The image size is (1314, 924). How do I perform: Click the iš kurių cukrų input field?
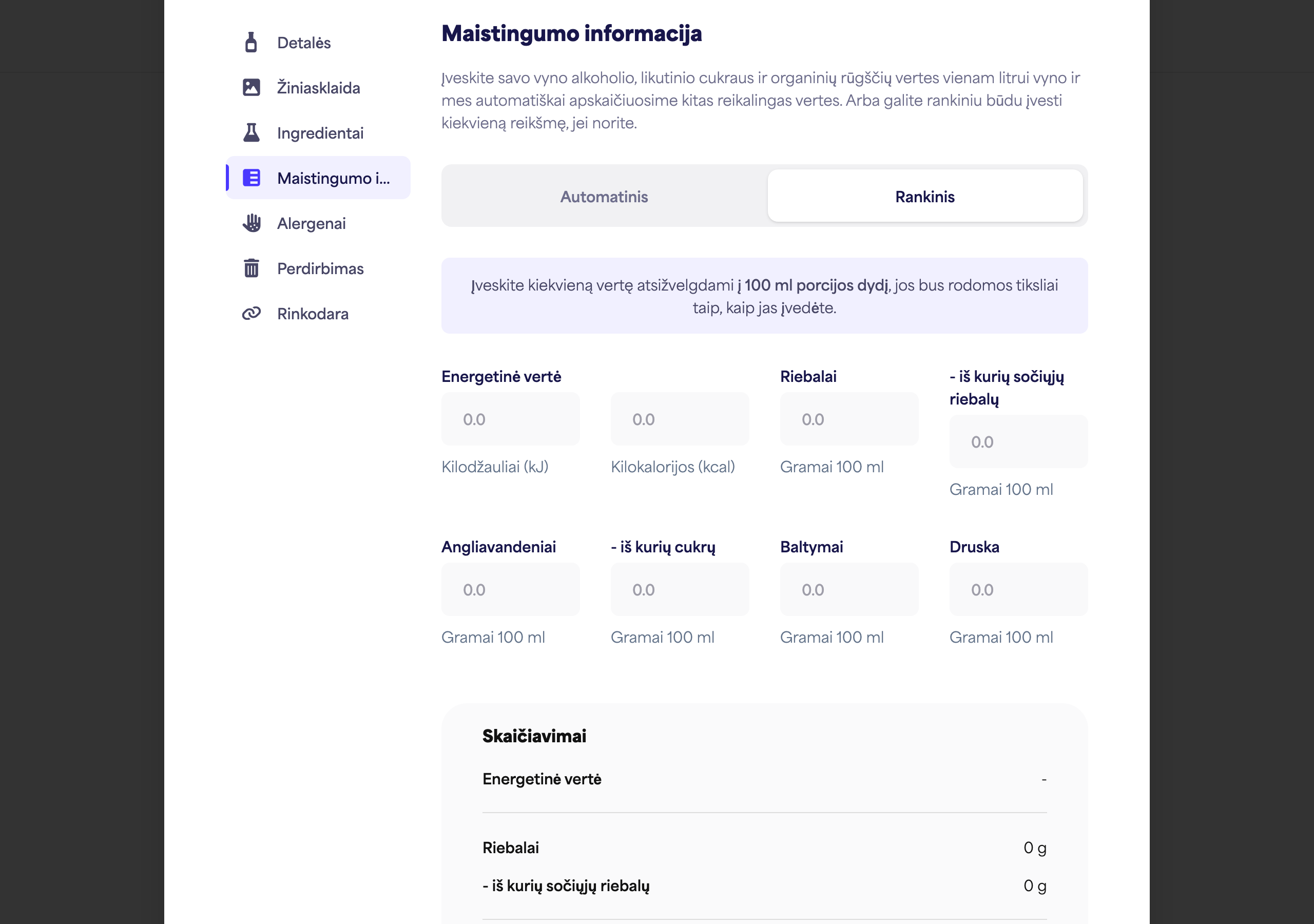pyautogui.click(x=680, y=589)
